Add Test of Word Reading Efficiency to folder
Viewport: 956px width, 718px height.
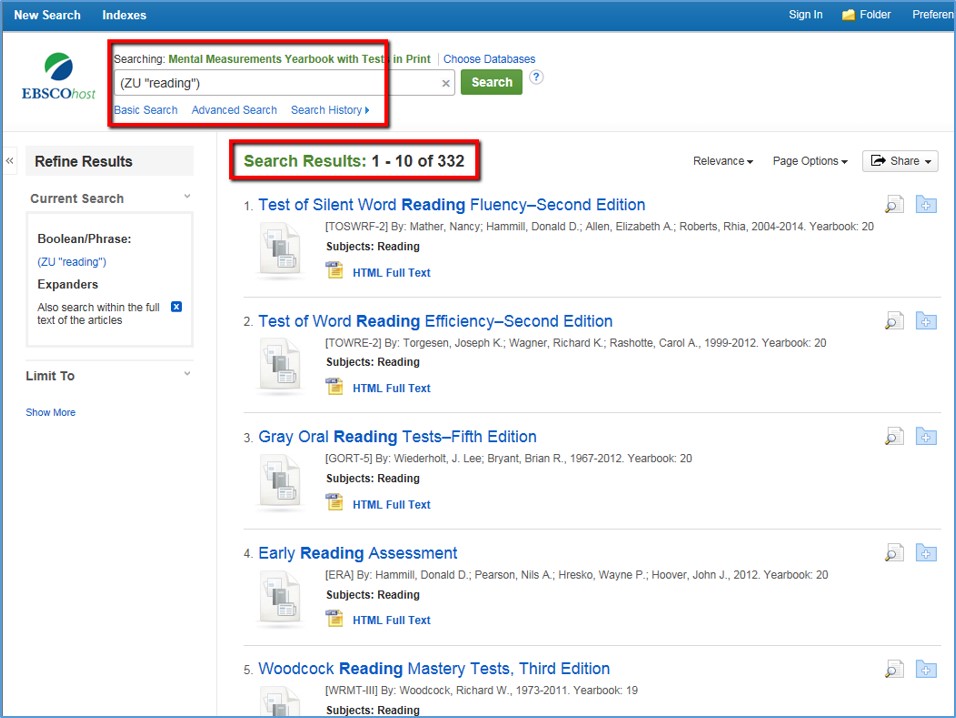click(x=926, y=321)
